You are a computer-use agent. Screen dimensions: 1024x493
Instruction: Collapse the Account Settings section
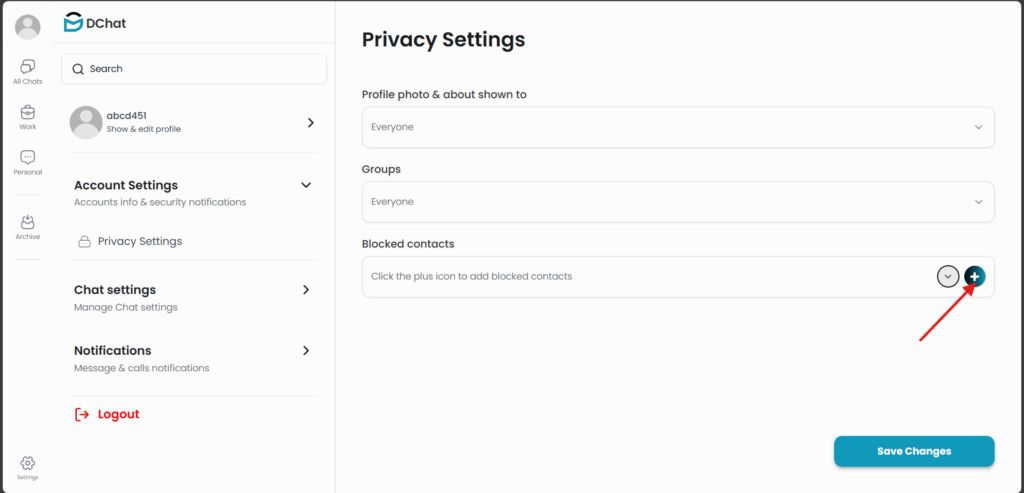pyautogui.click(x=306, y=185)
